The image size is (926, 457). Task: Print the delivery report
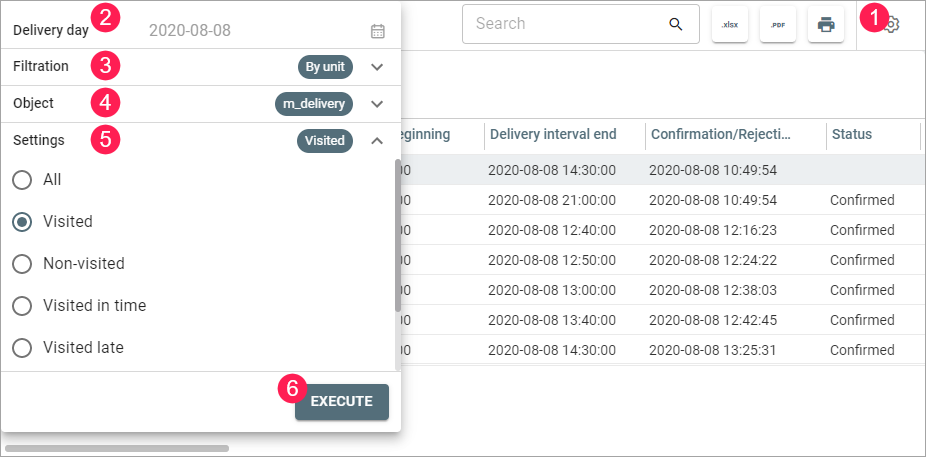(826, 24)
